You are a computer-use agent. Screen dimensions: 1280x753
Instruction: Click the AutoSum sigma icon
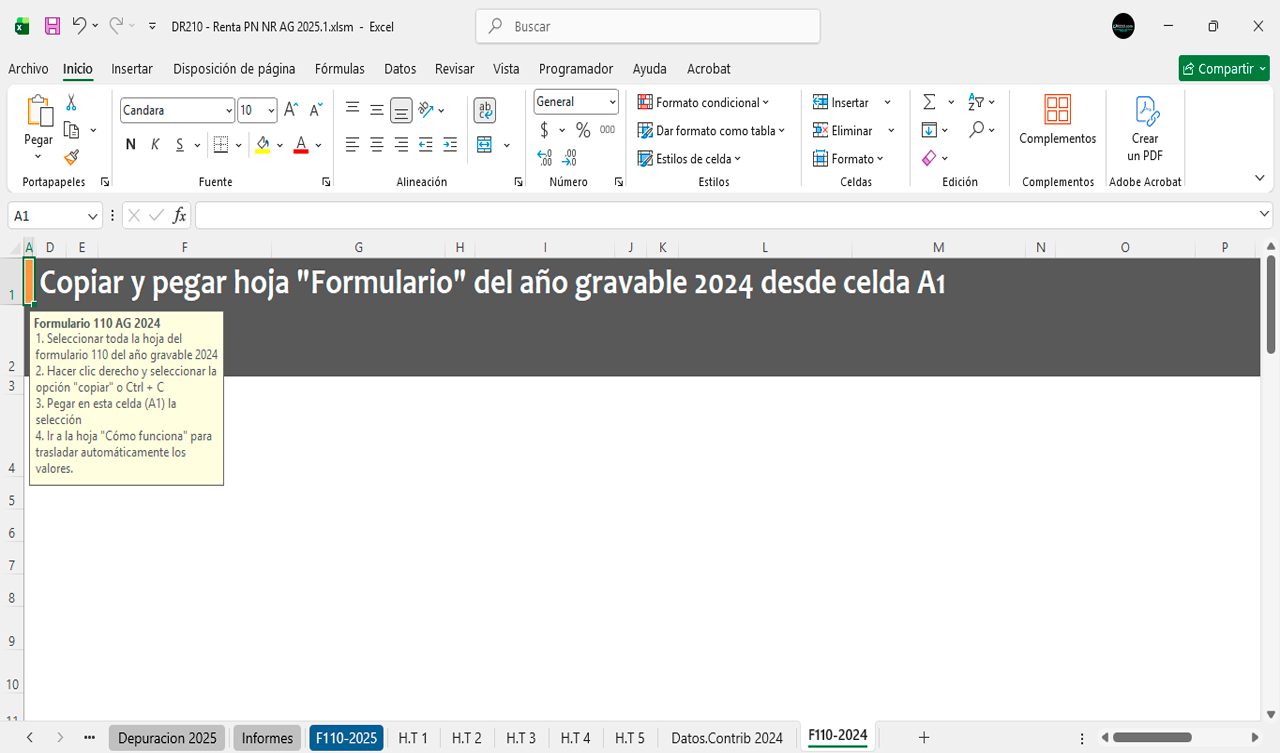pos(929,102)
